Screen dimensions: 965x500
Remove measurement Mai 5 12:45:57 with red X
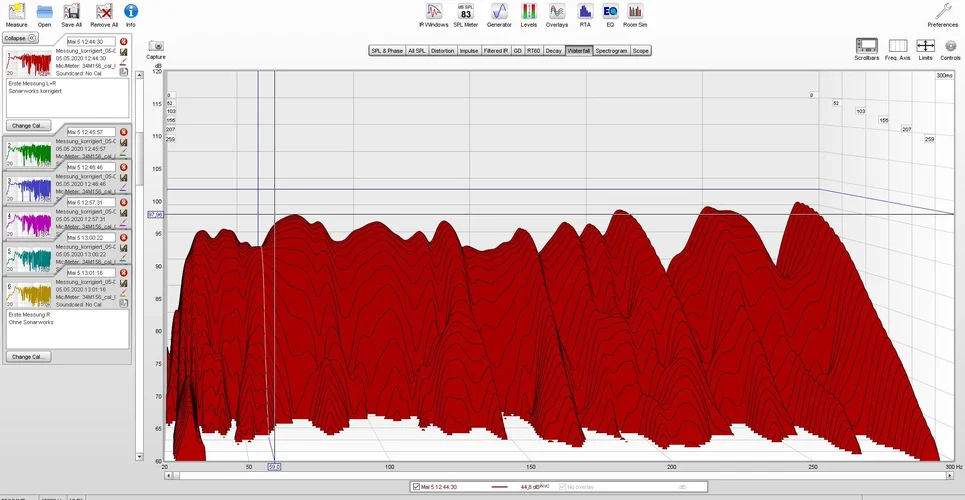[x=124, y=132]
